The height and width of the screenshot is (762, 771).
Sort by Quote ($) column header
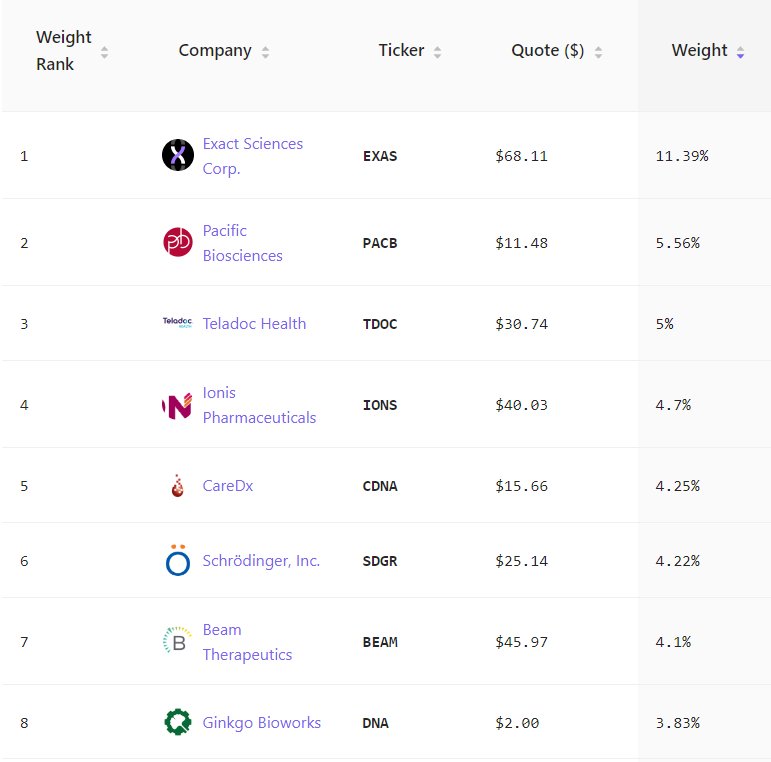pyautogui.click(x=547, y=50)
